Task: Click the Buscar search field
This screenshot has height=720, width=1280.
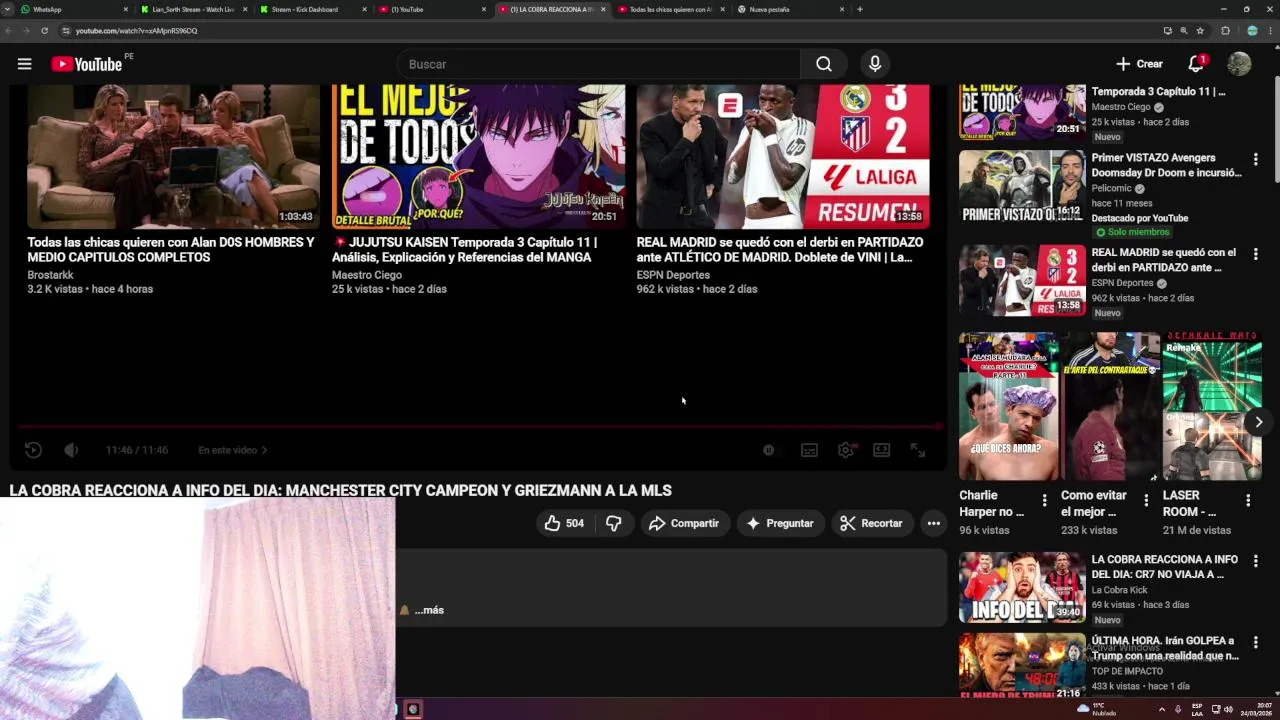Action: pos(599,64)
